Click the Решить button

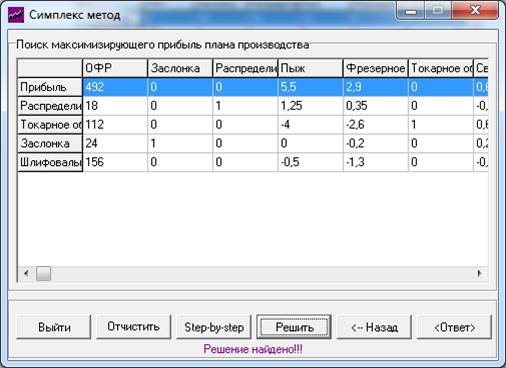tap(294, 327)
